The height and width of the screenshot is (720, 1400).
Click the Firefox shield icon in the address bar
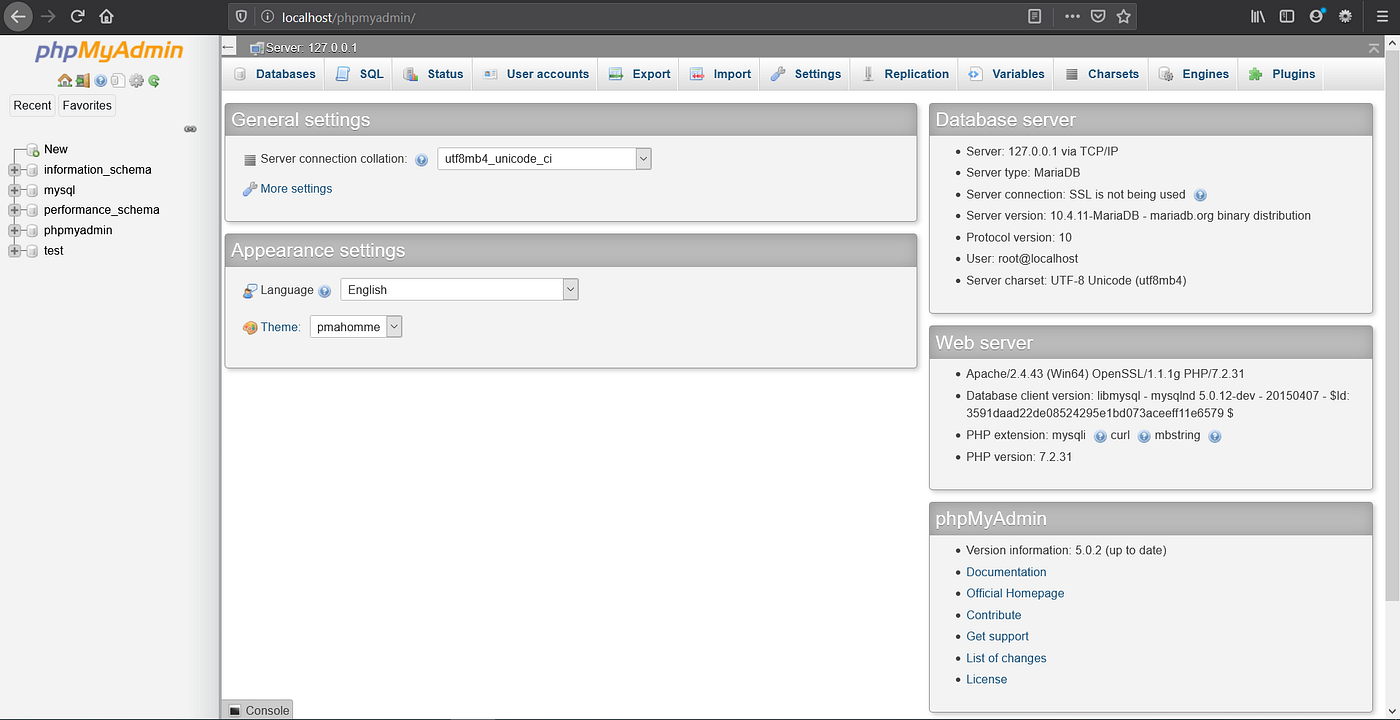pos(240,16)
